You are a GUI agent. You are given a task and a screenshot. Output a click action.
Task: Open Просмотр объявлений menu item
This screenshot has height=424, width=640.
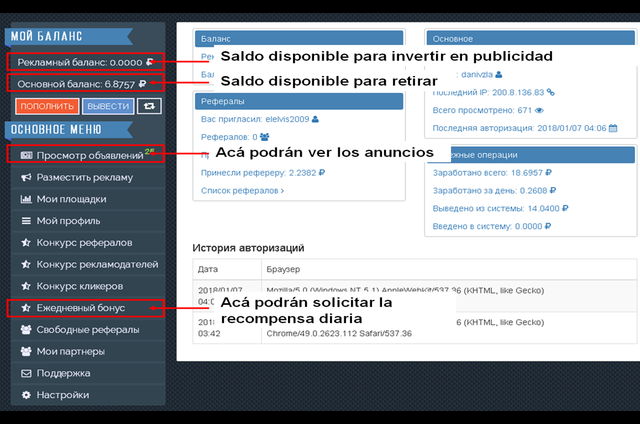click(86, 155)
